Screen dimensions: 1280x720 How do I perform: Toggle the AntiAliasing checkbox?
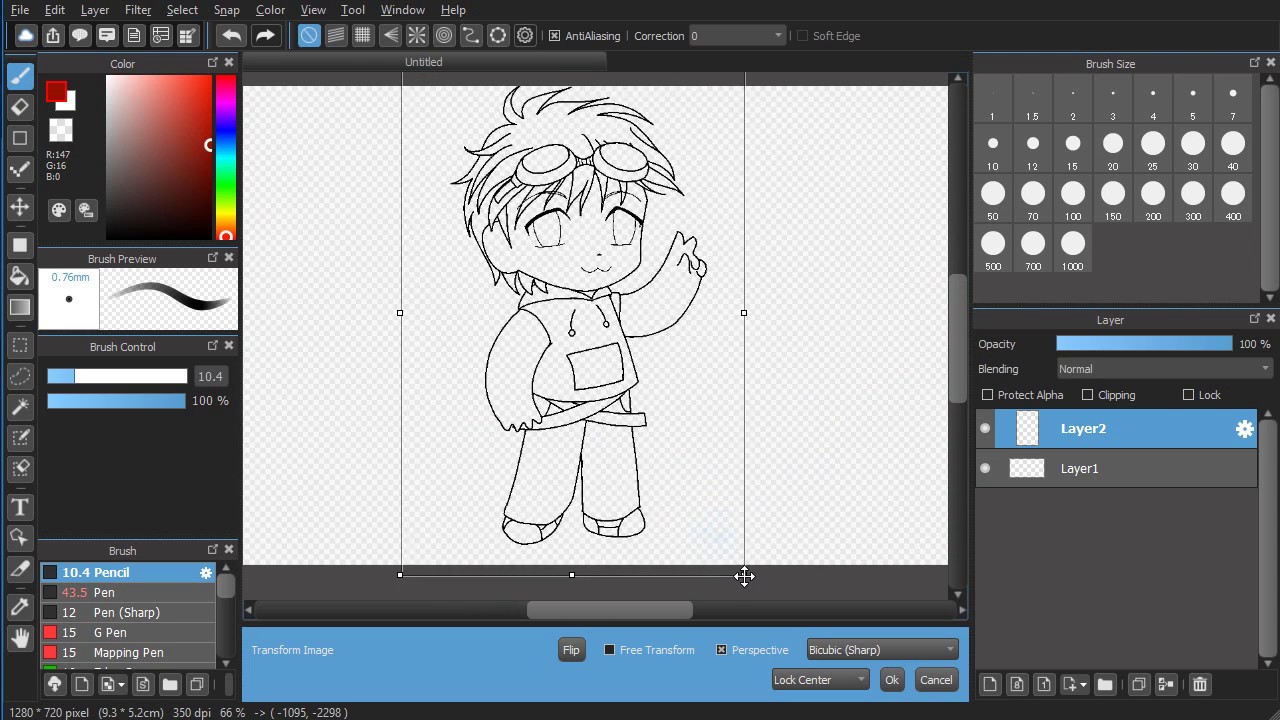click(x=555, y=35)
